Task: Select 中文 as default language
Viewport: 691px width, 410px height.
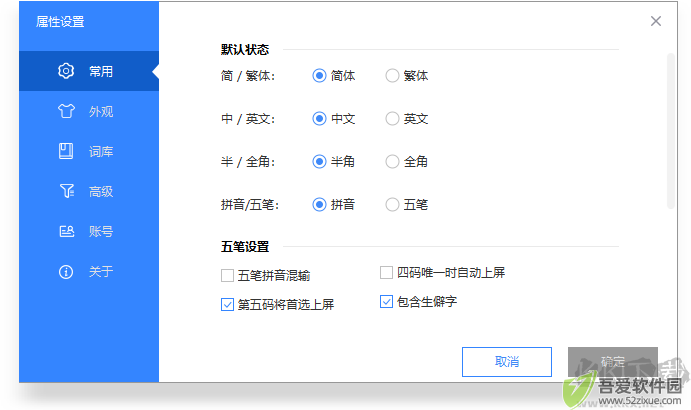Action: pos(319,119)
